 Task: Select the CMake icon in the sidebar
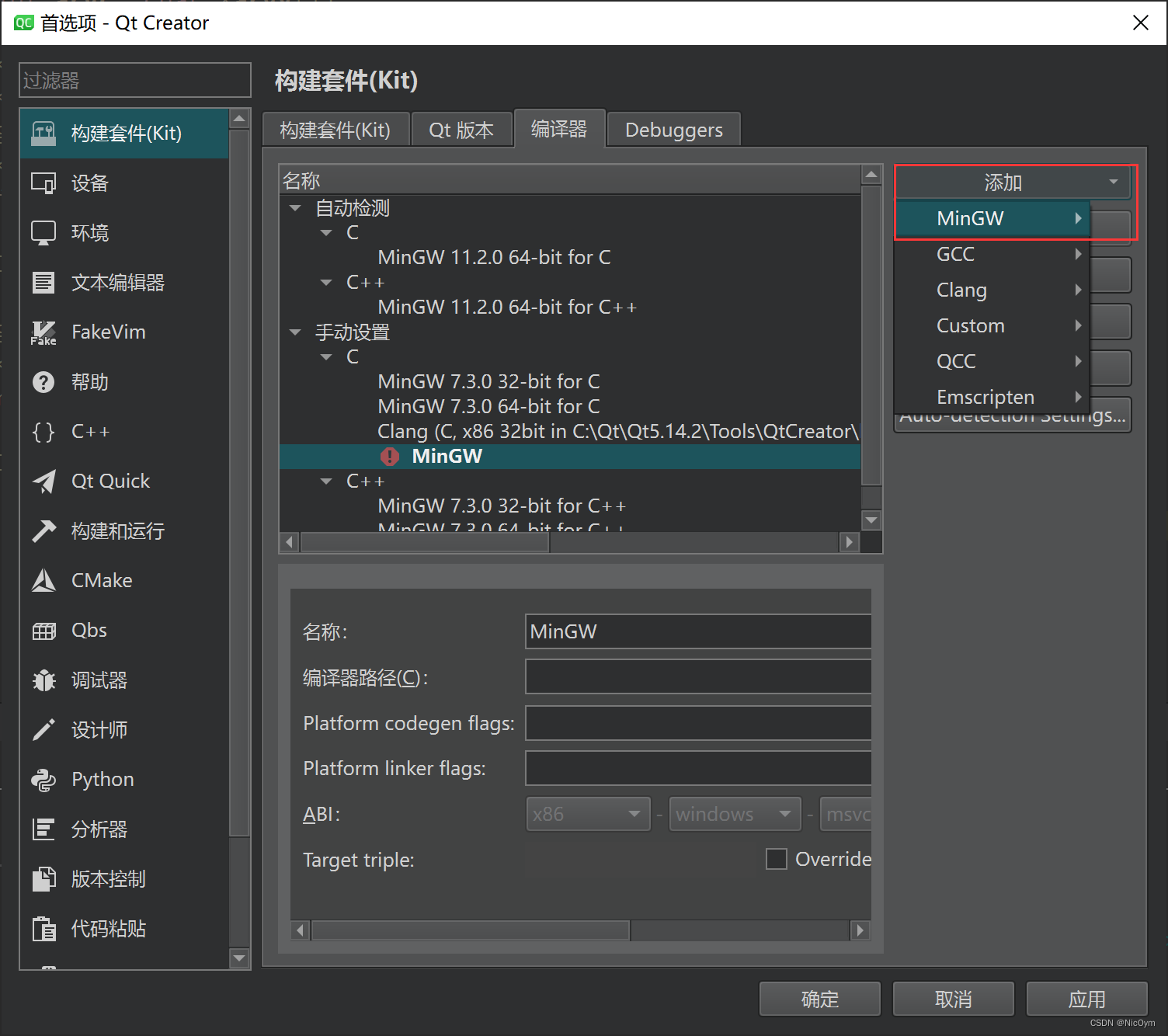[43, 581]
